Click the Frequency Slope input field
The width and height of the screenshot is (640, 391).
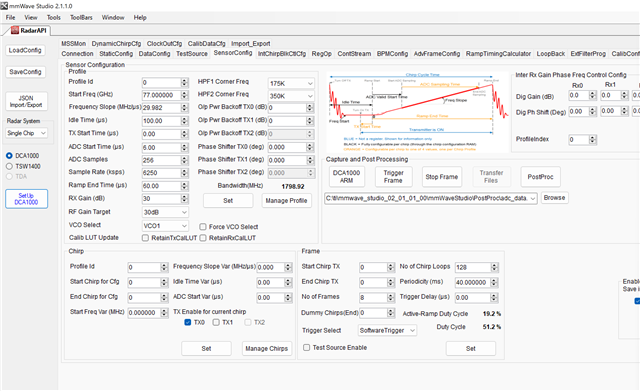click(x=162, y=108)
